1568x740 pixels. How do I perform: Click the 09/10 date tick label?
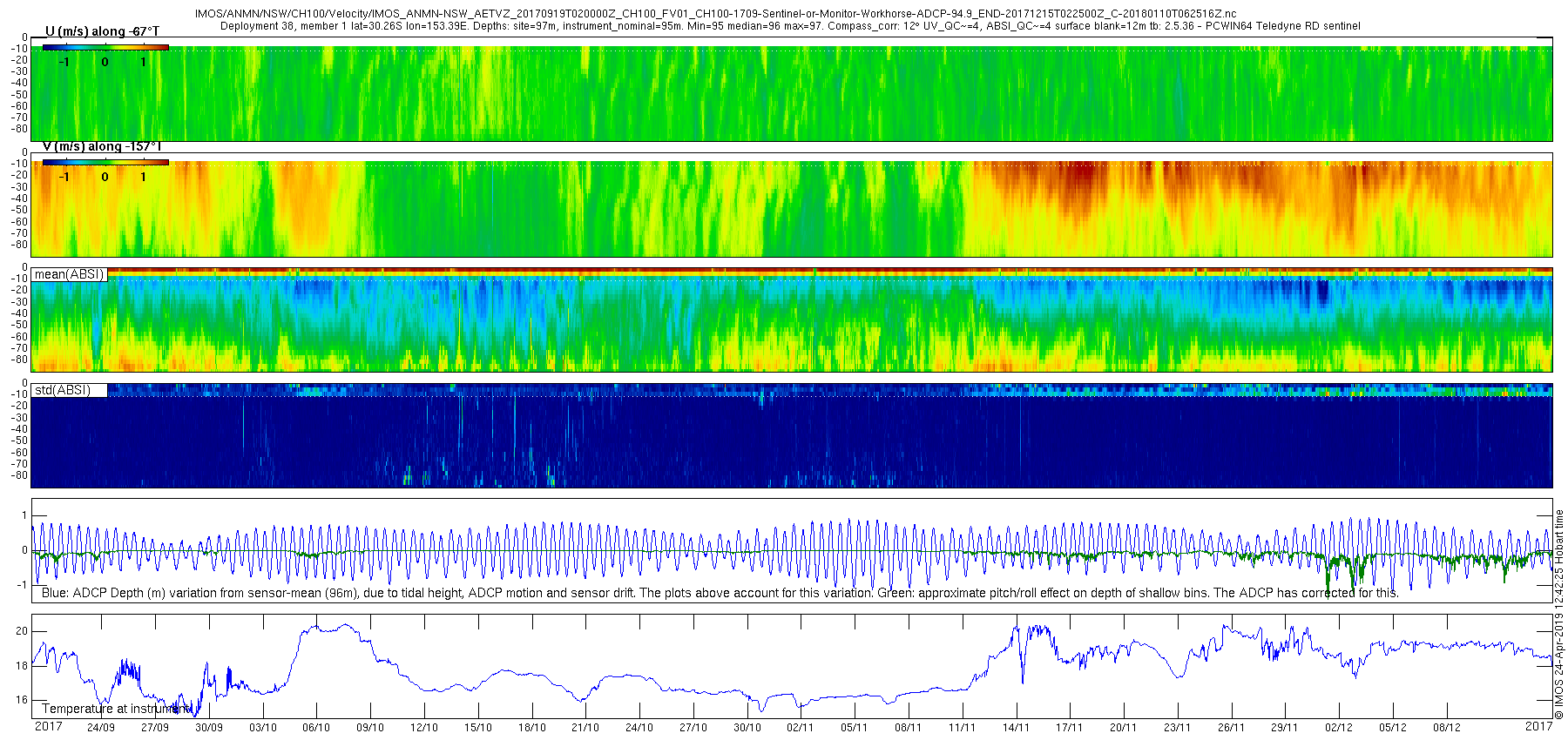pos(370,728)
